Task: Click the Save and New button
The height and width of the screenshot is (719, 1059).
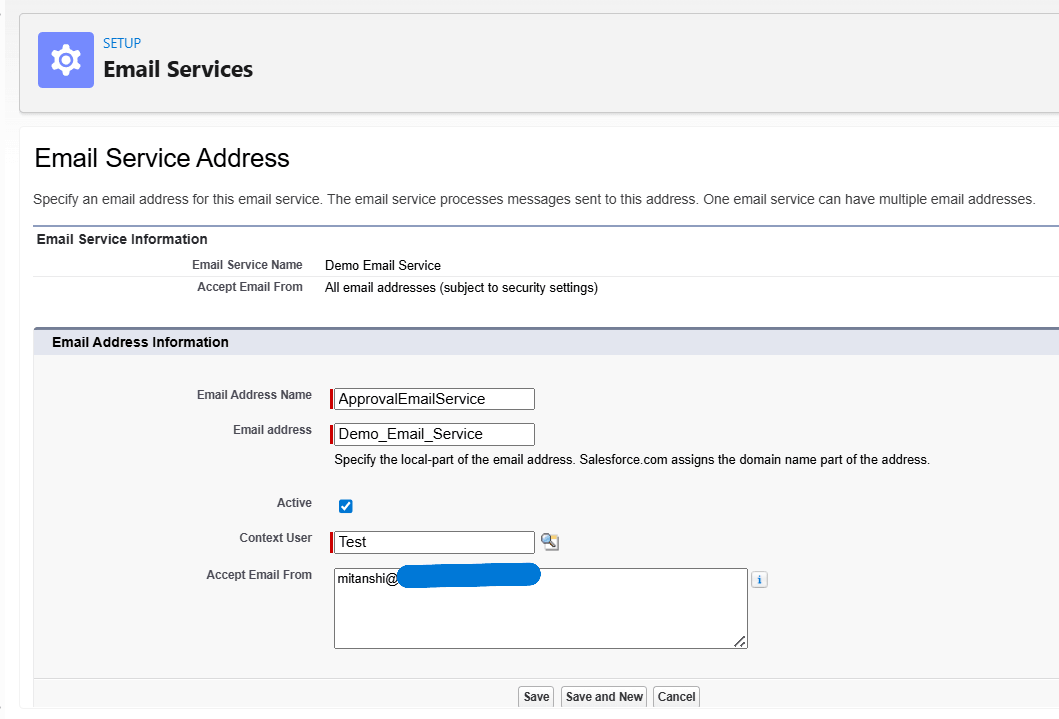Action: tap(603, 696)
